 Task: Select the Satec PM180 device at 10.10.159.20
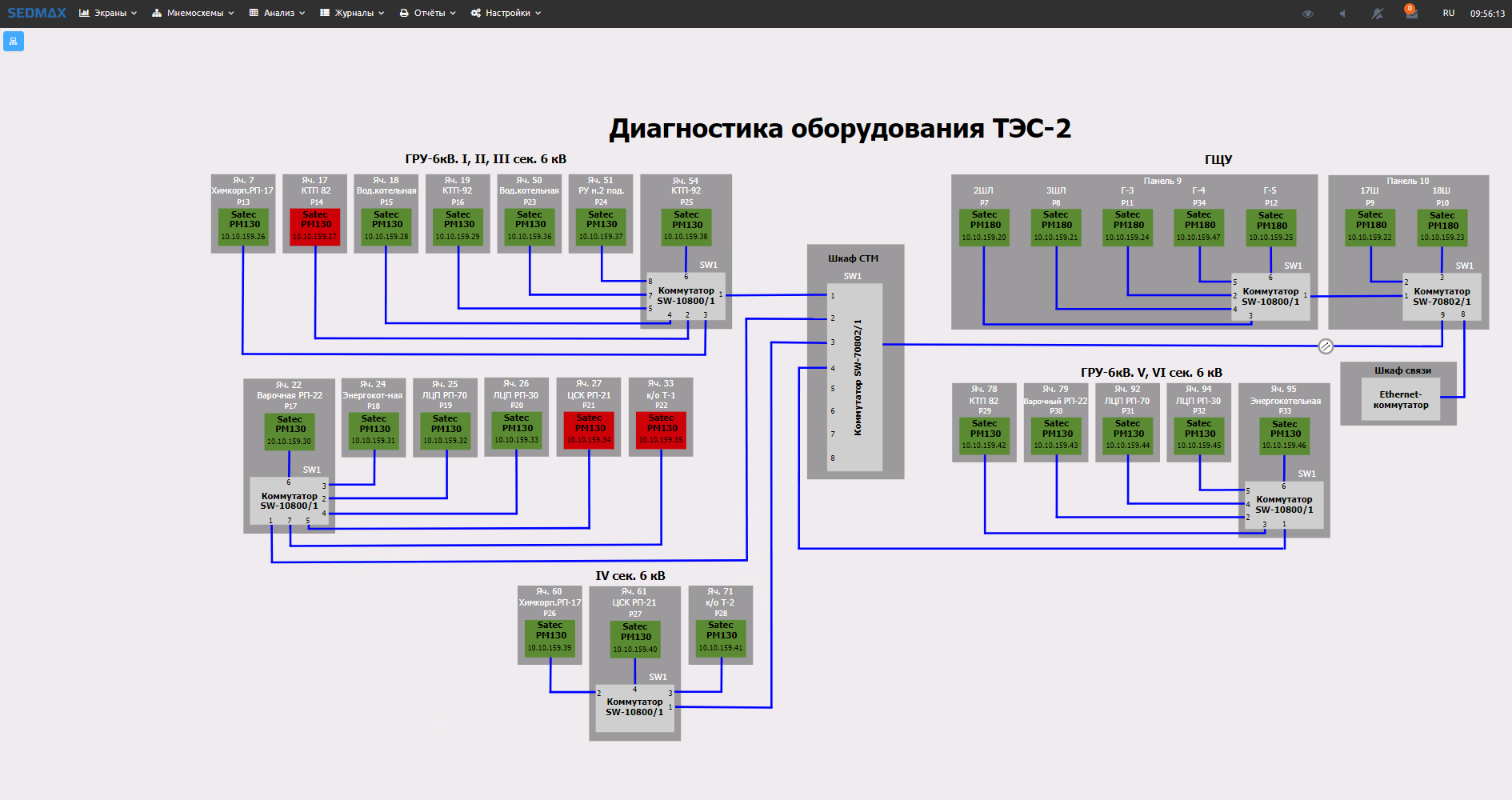click(984, 227)
